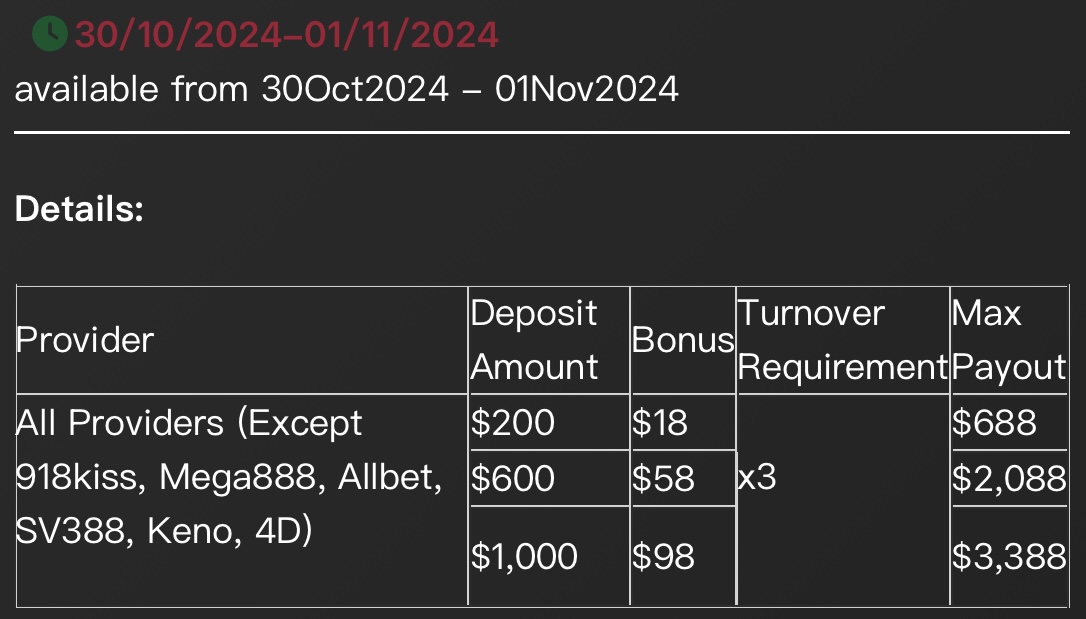Click the Max Payout column header
This screenshot has height=619, width=1086.
[1008, 340]
